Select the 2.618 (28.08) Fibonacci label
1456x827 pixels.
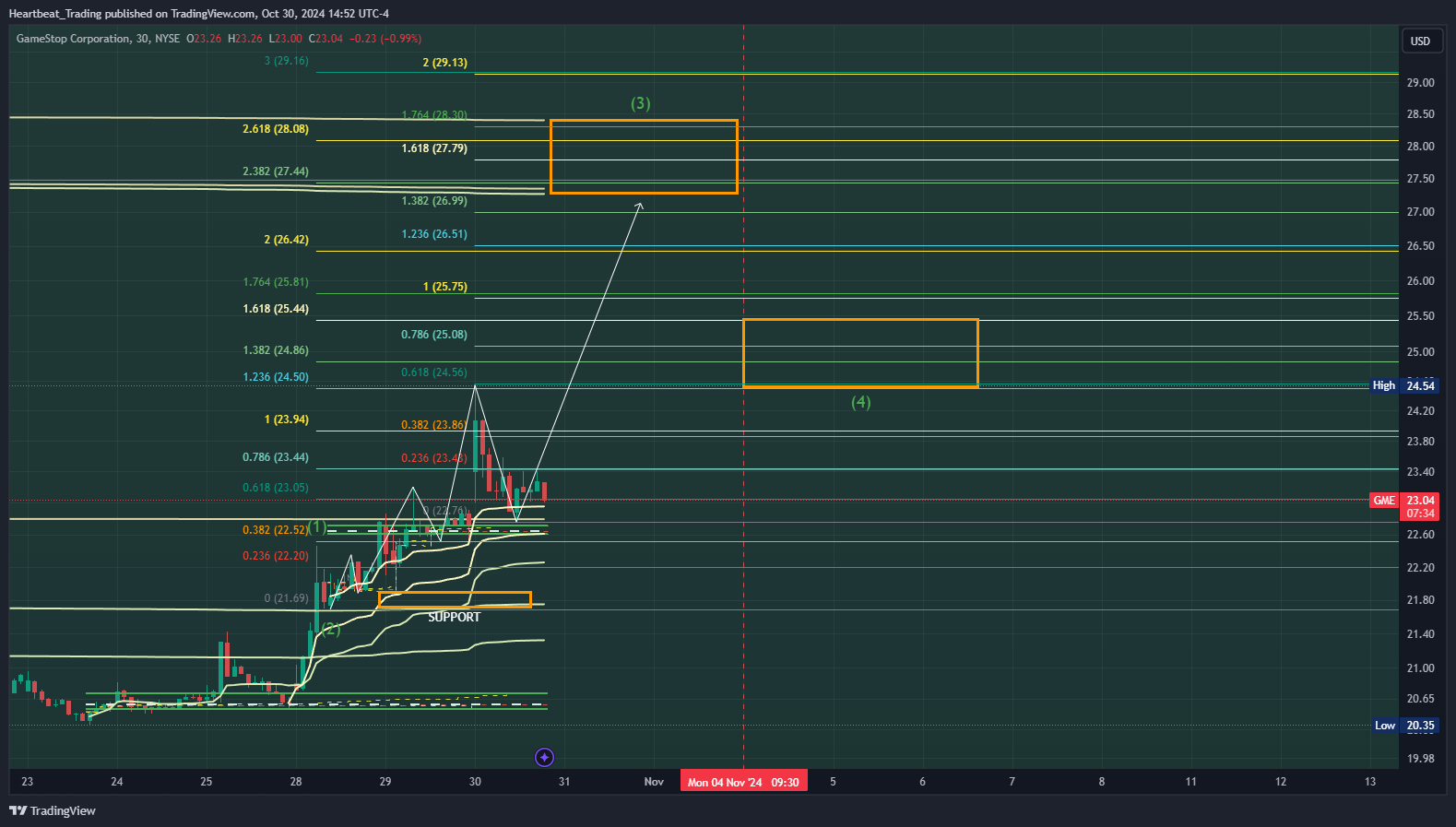(276, 129)
